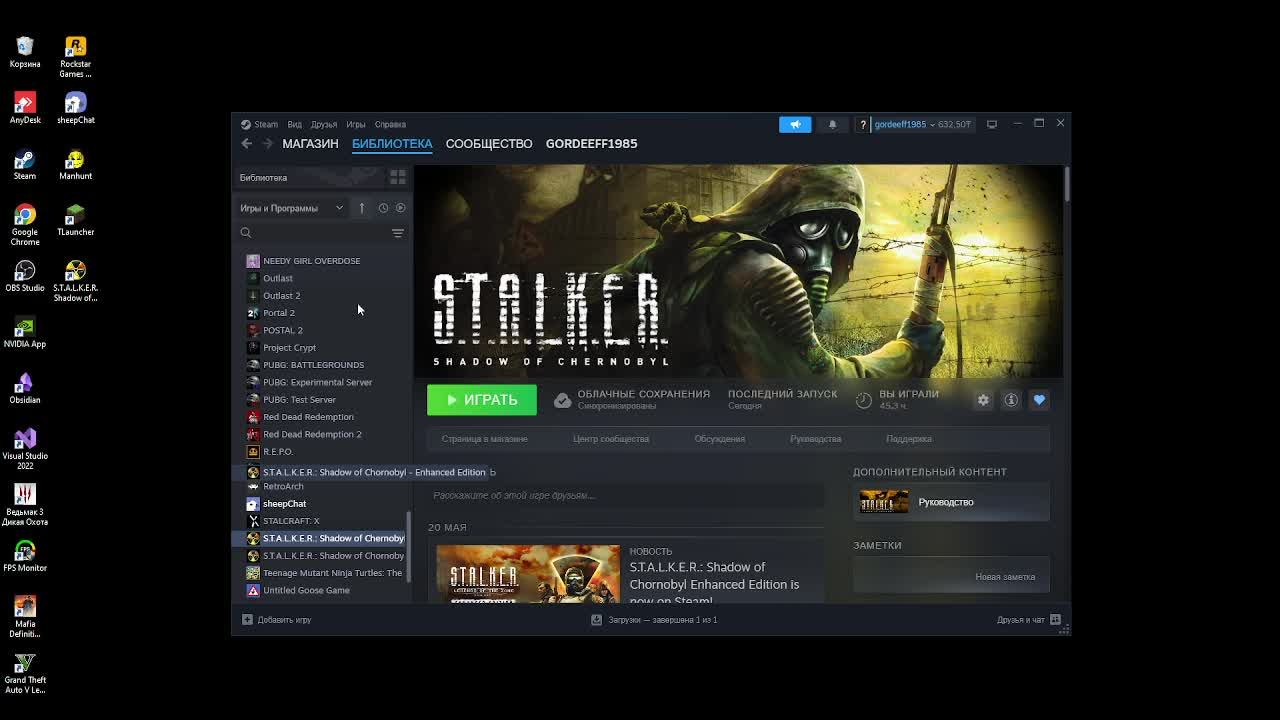
Task: Collapse library list with the up arrow
Action: click(362, 208)
